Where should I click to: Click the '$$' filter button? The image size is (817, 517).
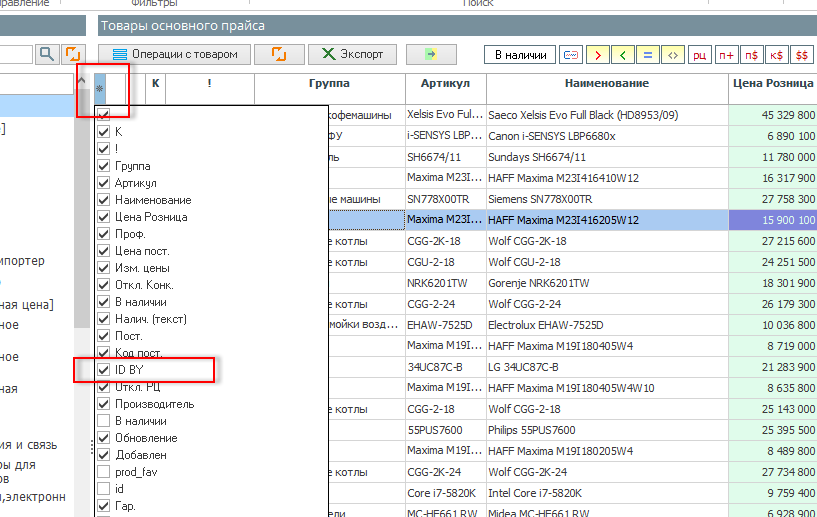tap(802, 55)
